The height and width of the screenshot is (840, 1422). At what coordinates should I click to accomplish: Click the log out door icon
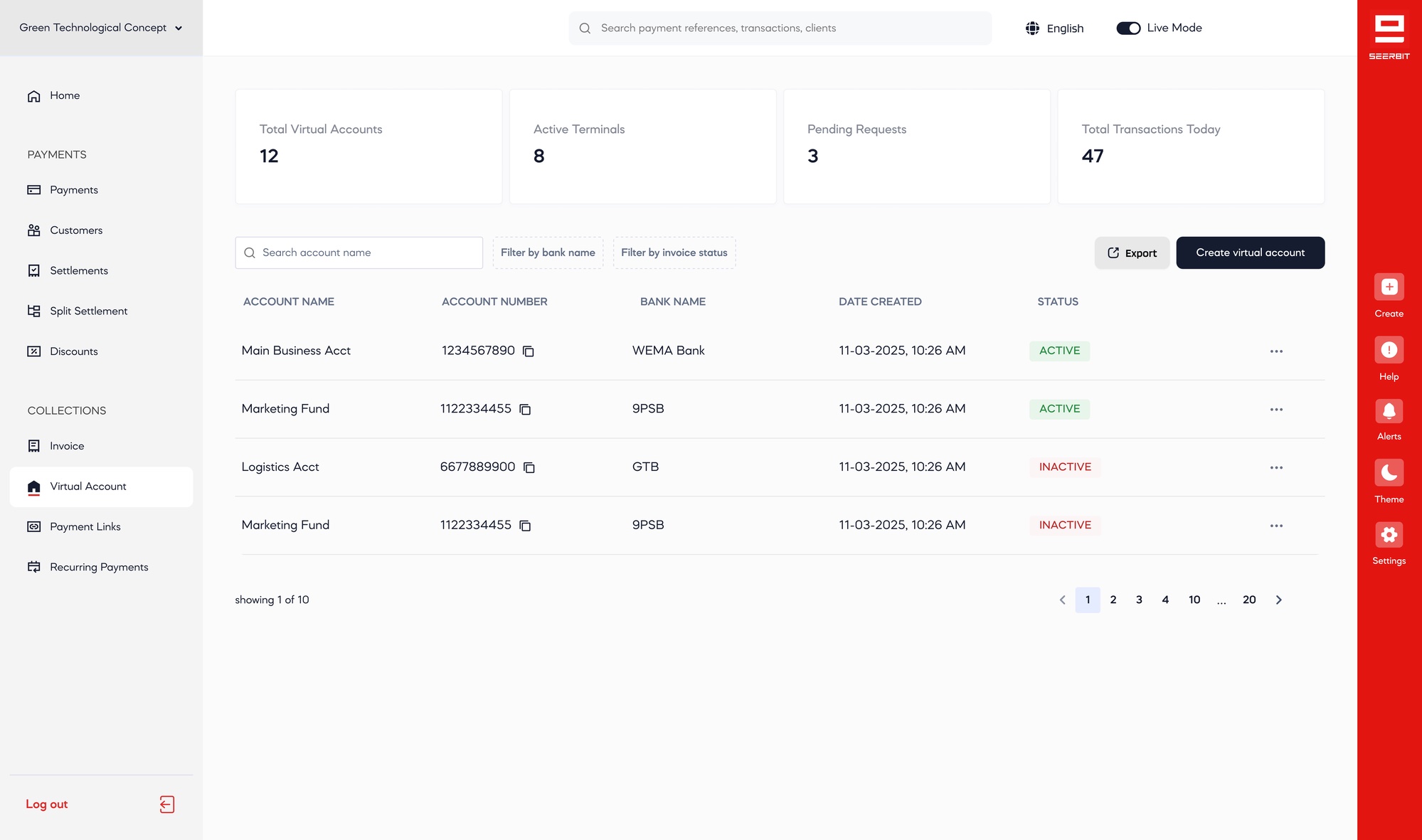tap(167, 804)
